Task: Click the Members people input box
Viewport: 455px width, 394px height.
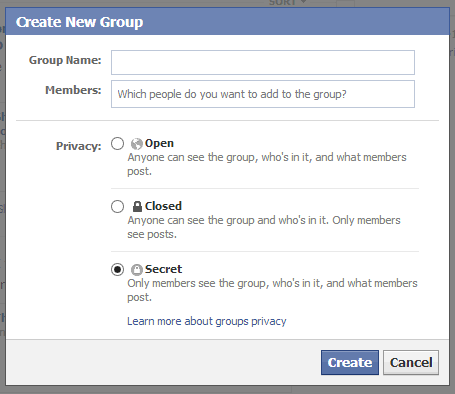Action: click(x=263, y=94)
